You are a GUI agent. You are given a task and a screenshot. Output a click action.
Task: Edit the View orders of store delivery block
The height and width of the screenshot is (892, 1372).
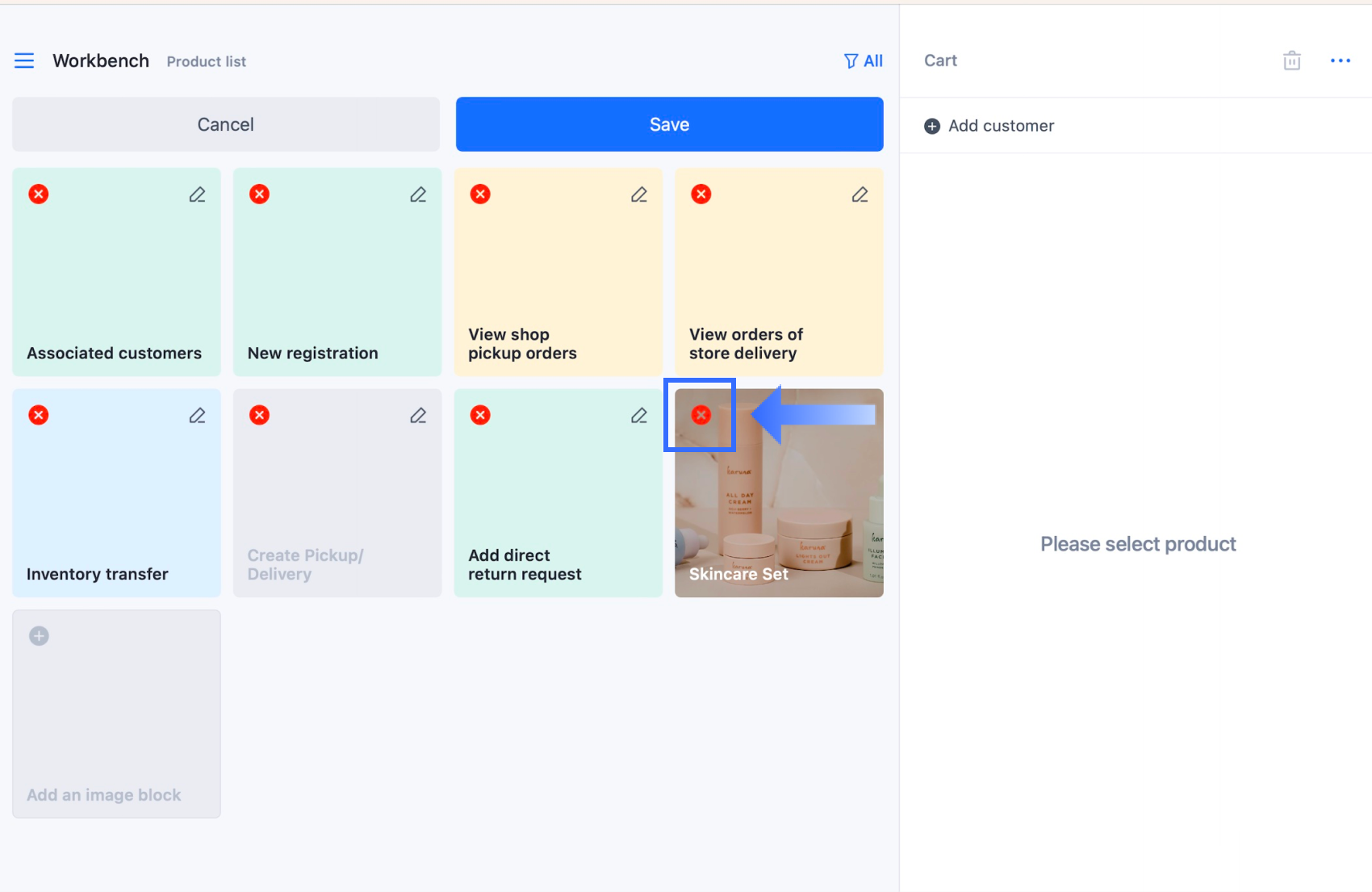click(860, 195)
